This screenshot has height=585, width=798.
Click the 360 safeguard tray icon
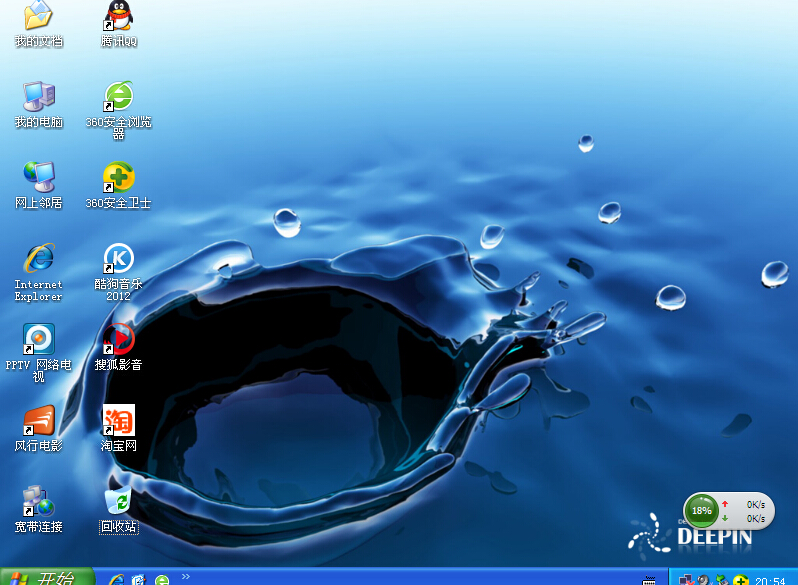pos(740,580)
